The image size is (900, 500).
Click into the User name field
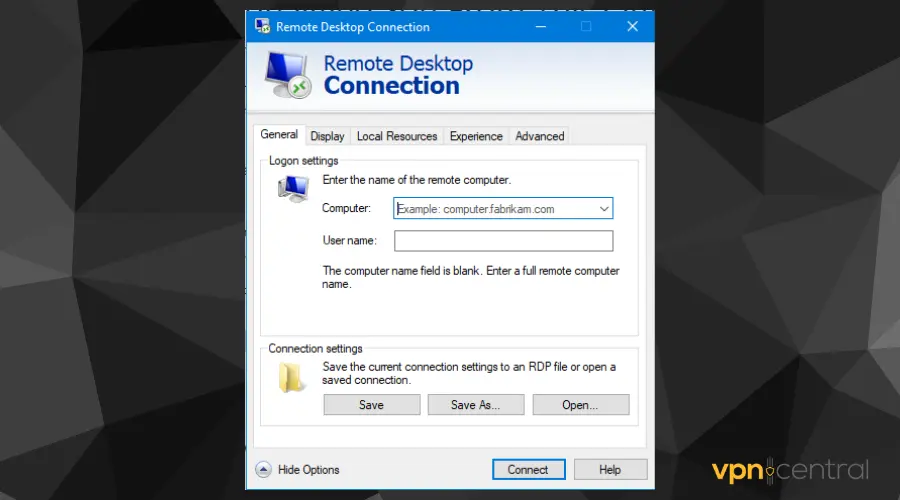[x=503, y=241]
